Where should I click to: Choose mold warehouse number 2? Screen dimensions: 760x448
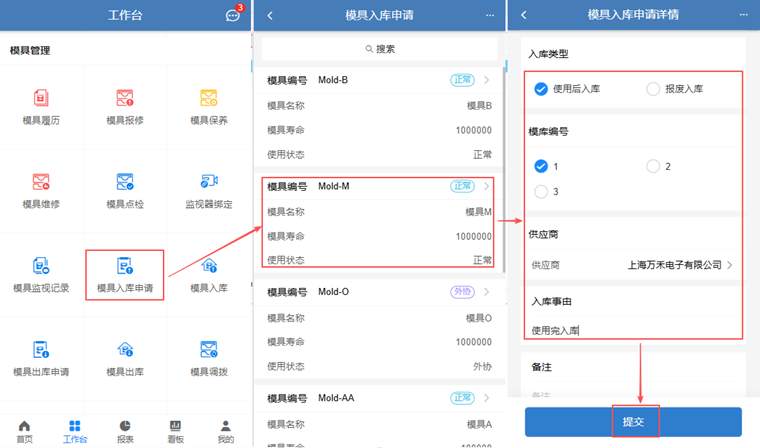[x=653, y=166]
